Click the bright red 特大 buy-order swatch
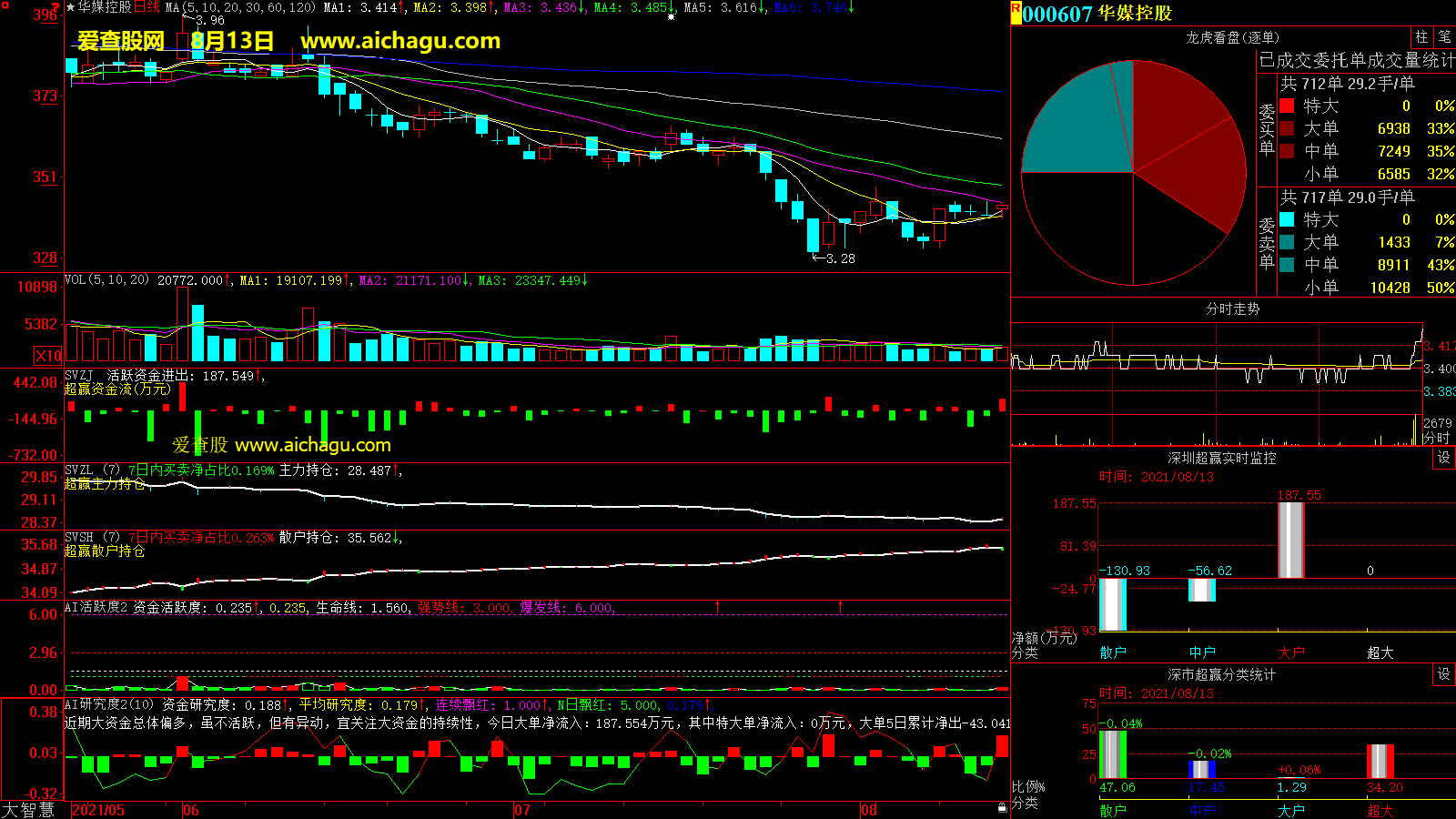The image size is (1456, 819). [1287, 106]
